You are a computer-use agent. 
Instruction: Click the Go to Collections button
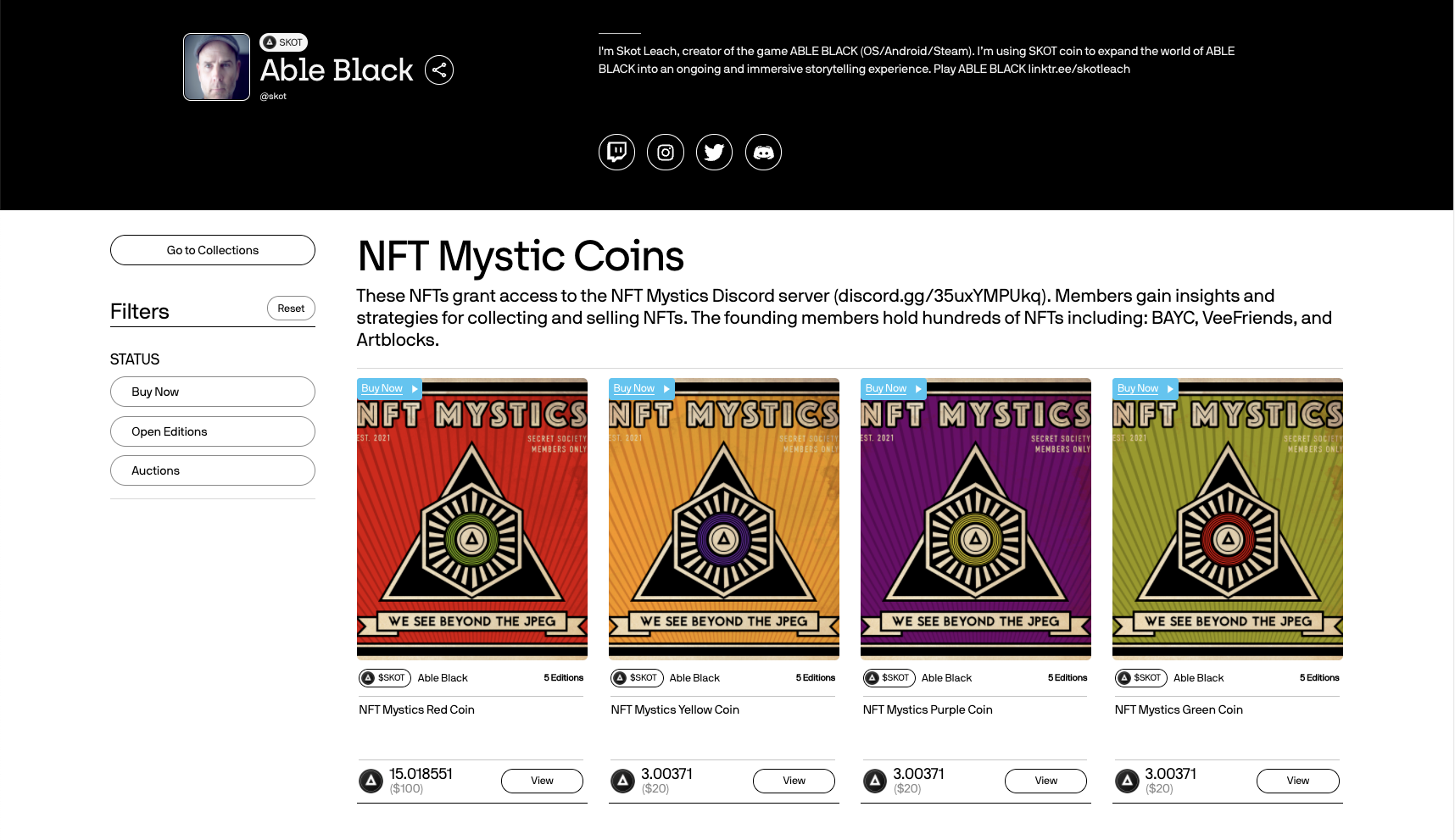click(213, 250)
